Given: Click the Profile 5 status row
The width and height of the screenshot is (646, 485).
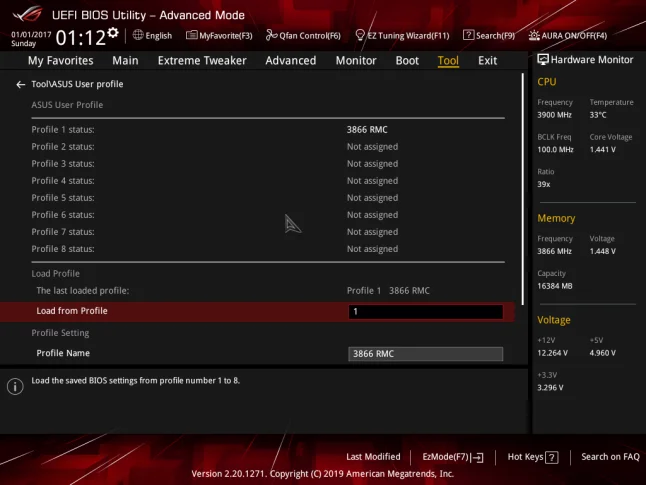Looking at the screenshot, I should coord(268,198).
